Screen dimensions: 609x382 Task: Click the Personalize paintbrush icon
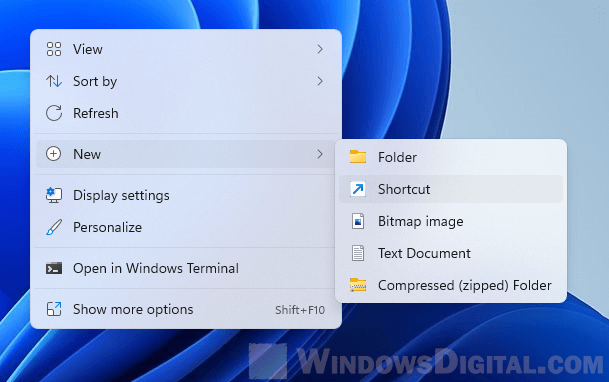point(54,227)
